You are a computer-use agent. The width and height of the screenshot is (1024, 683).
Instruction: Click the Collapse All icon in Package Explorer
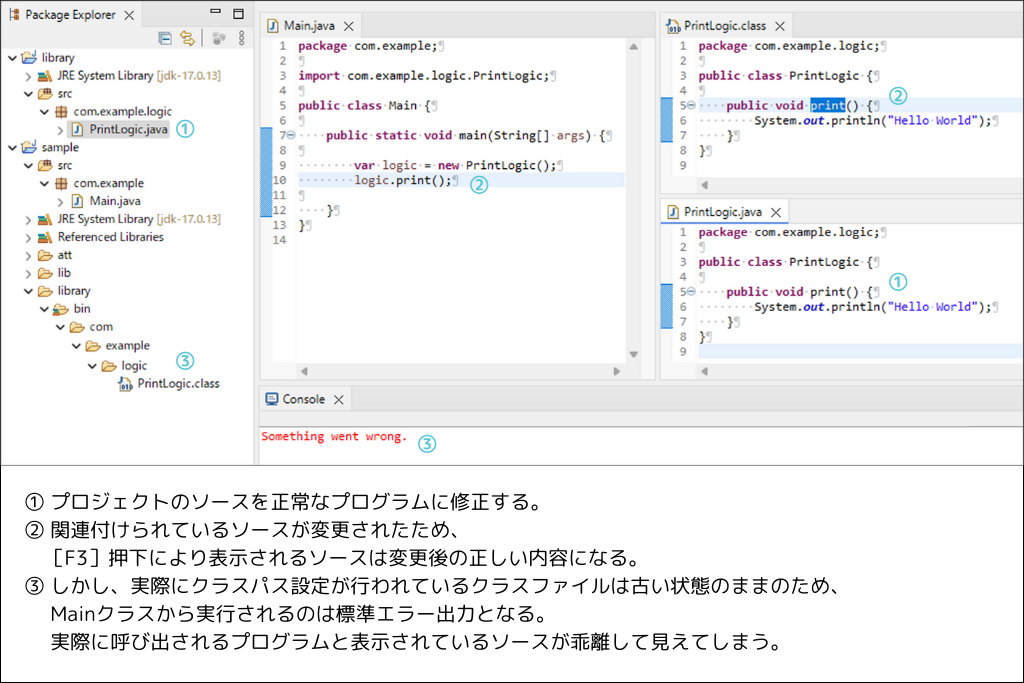[x=165, y=39]
